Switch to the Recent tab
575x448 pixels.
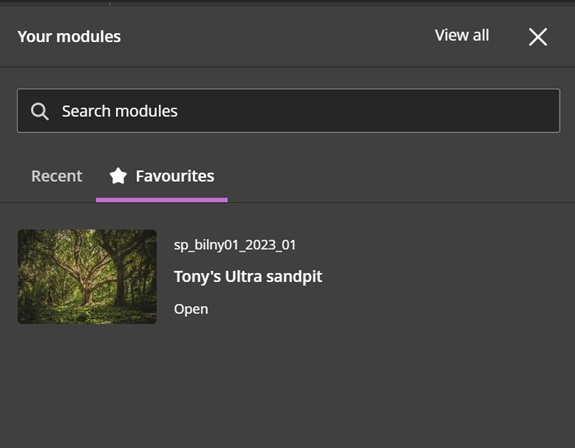click(x=56, y=176)
